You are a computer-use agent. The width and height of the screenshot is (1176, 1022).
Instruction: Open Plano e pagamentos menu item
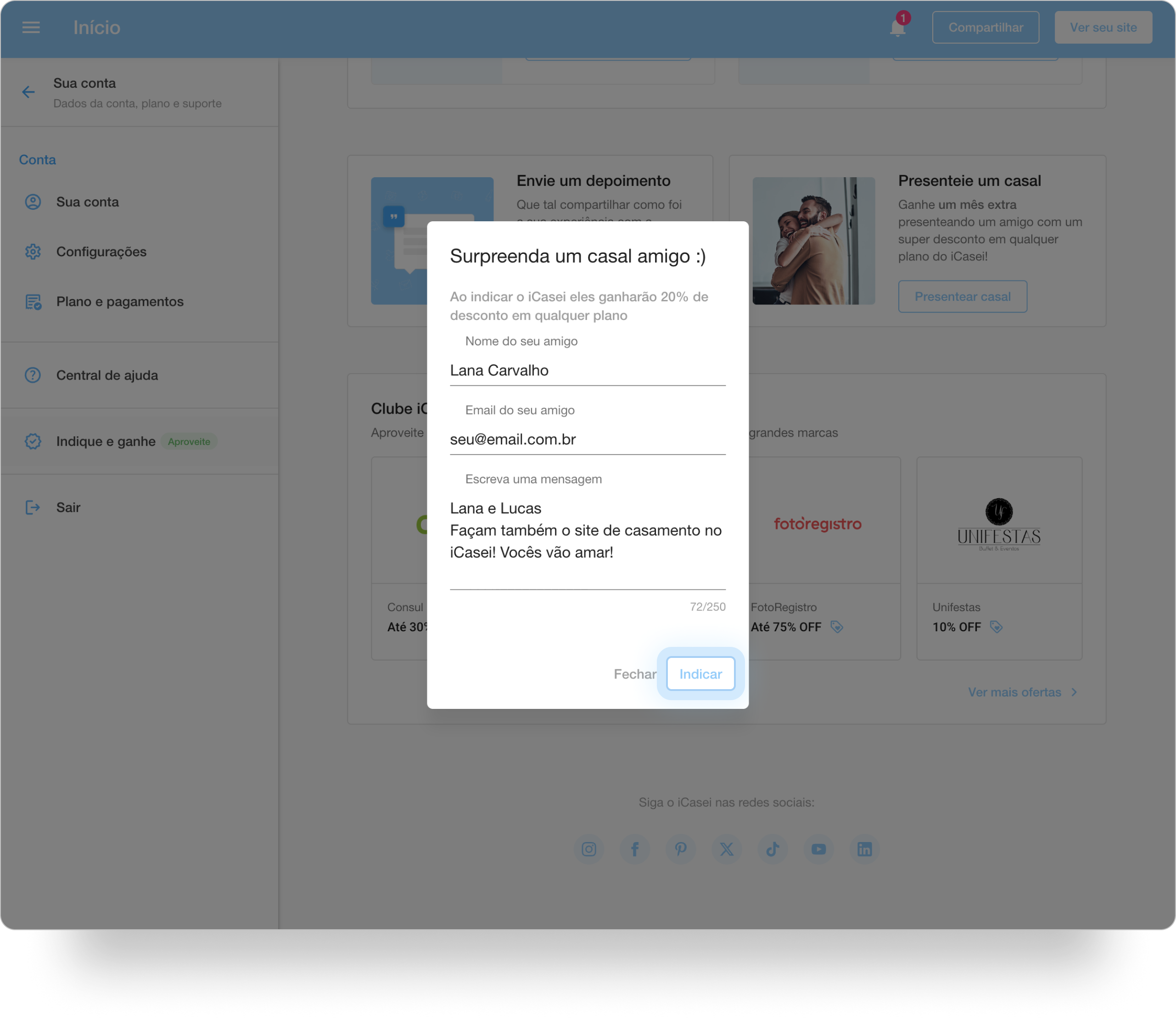tap(120, 302)
